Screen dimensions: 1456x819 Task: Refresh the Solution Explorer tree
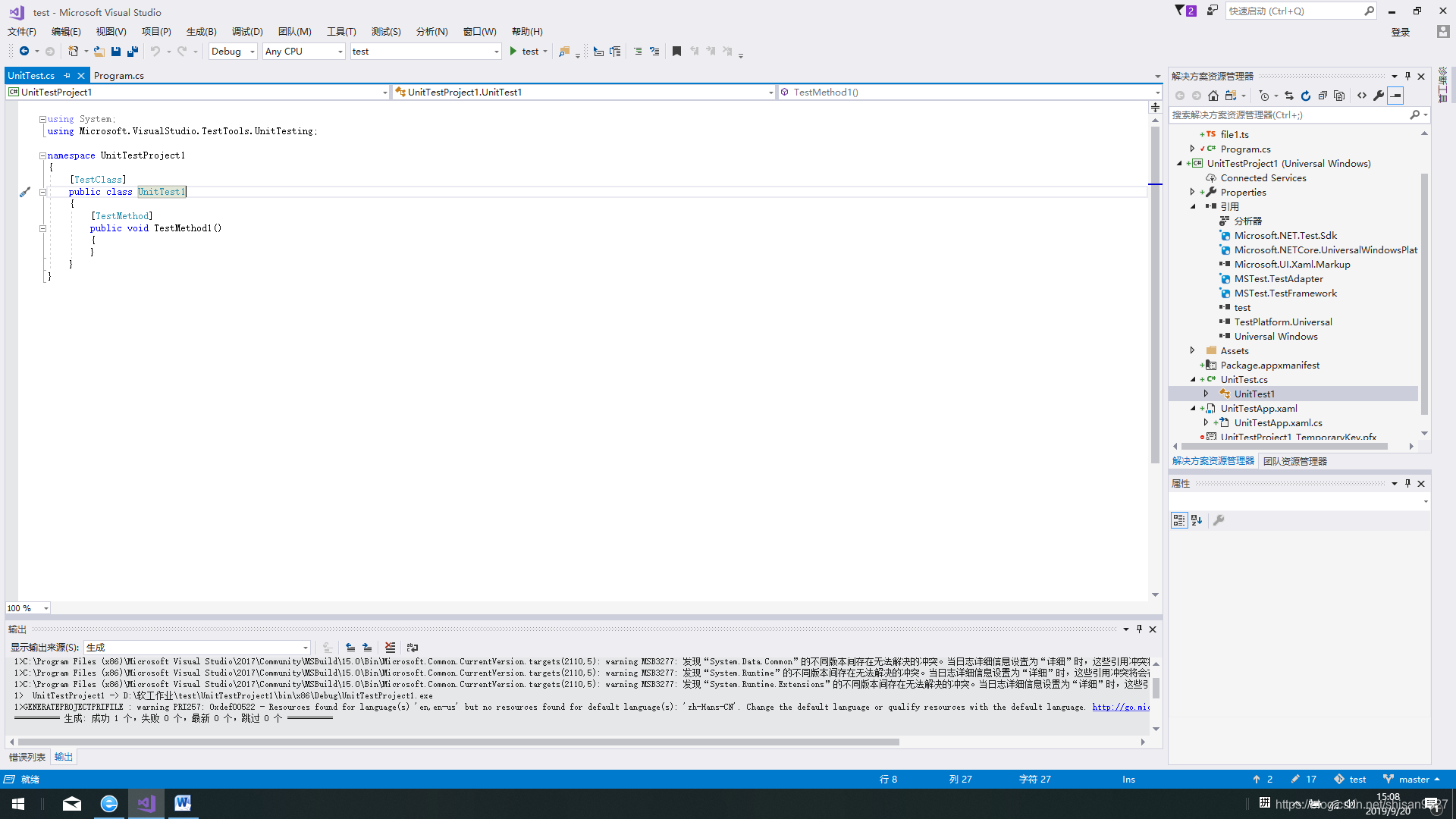pyautogui.click(x=1306, y=96)
